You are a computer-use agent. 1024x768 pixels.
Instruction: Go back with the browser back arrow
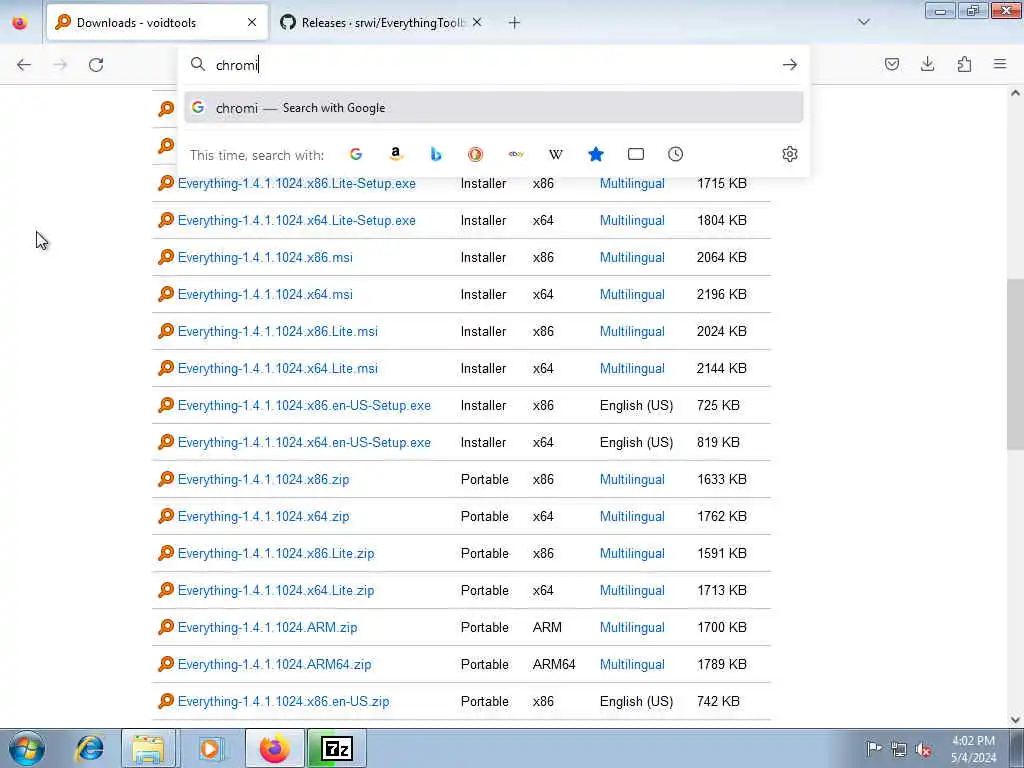click(x=24, y=65)
